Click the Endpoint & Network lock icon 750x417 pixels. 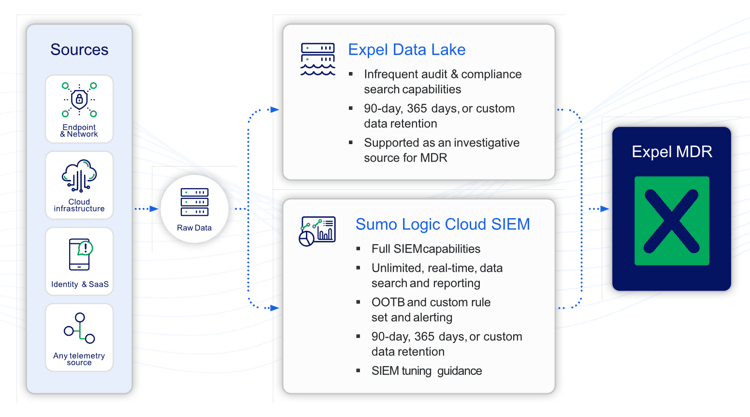coord(79,99)
